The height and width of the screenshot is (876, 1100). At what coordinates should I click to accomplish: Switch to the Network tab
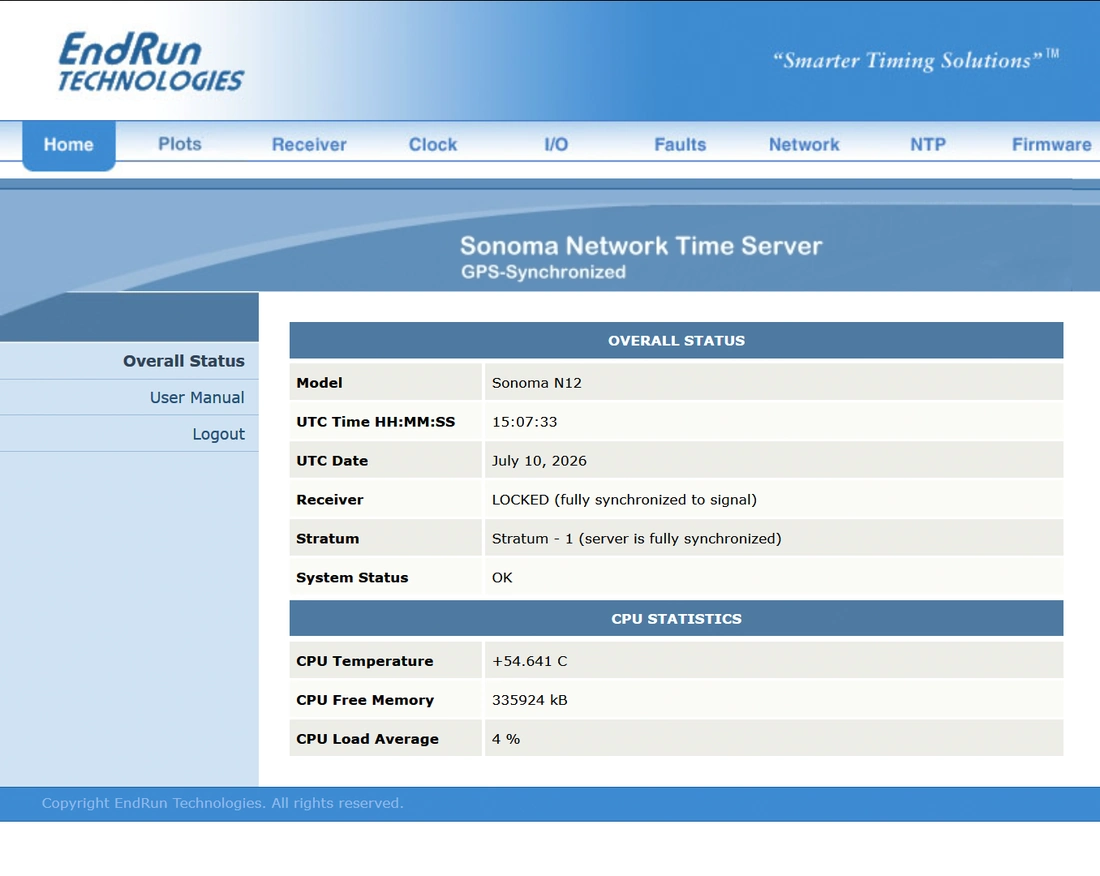click(804, 144)
